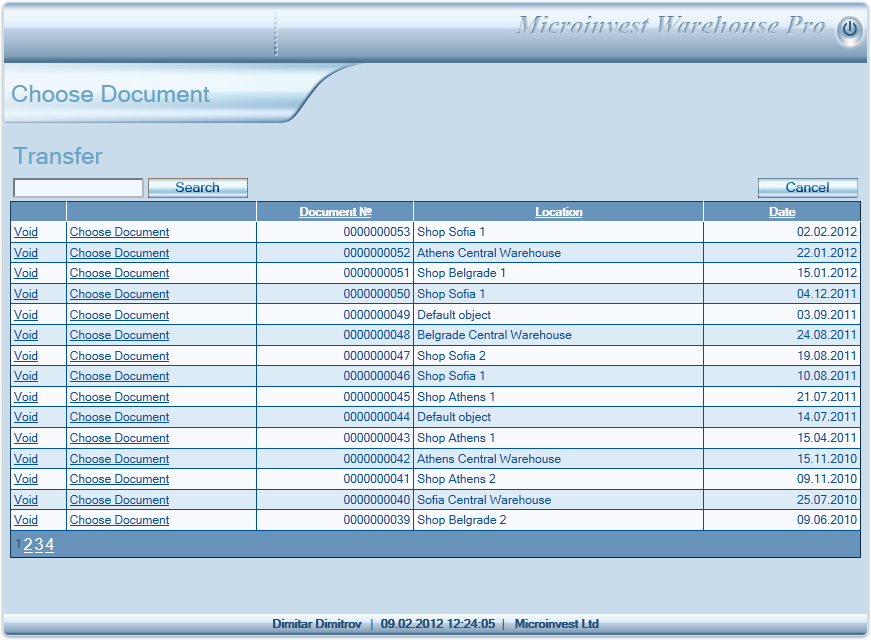The width and height of the screenshot is (871, 640).
Task: Go to page 3 of results
Action: point(39,545)
